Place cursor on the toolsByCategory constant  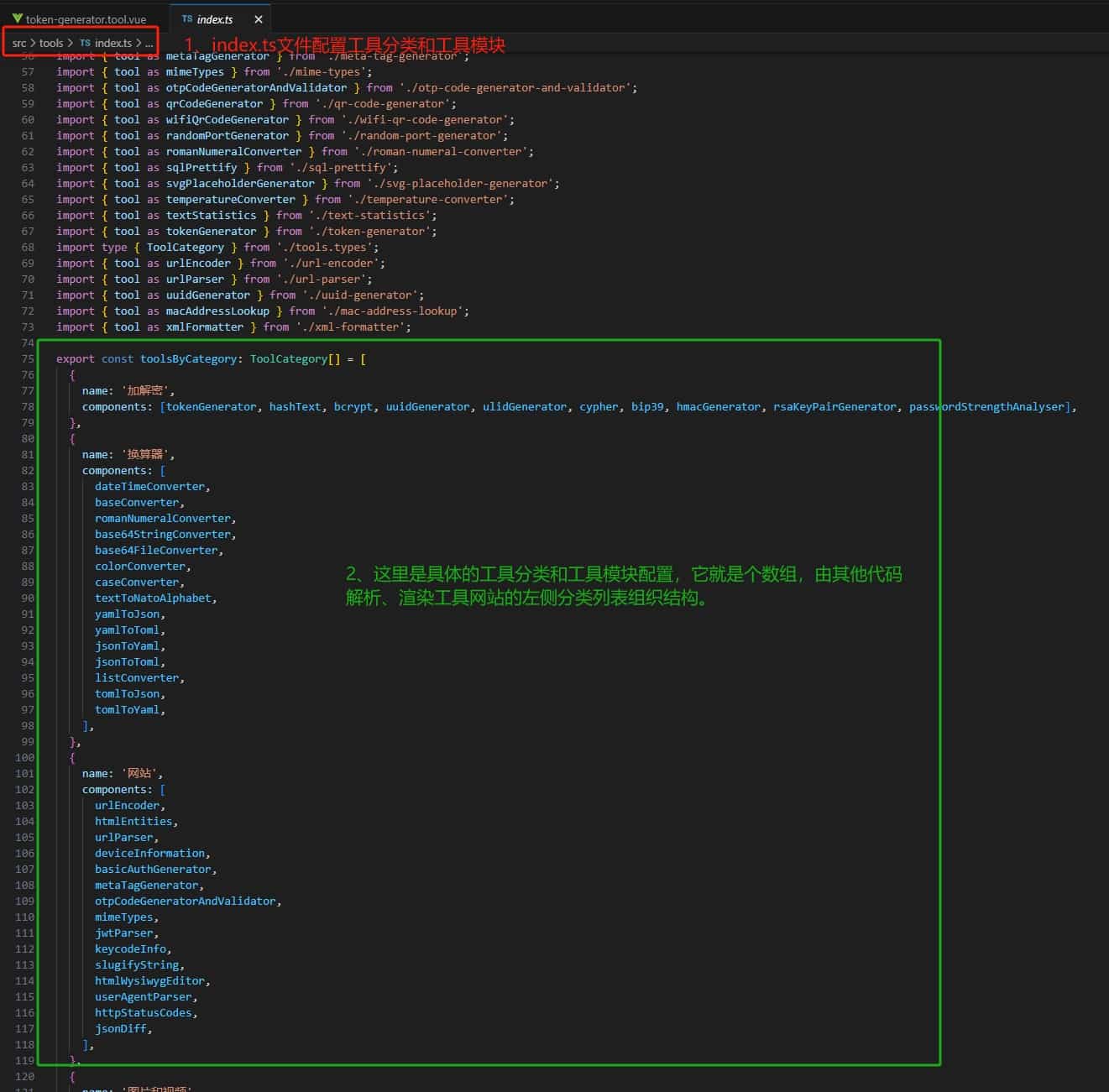[189, 358]
